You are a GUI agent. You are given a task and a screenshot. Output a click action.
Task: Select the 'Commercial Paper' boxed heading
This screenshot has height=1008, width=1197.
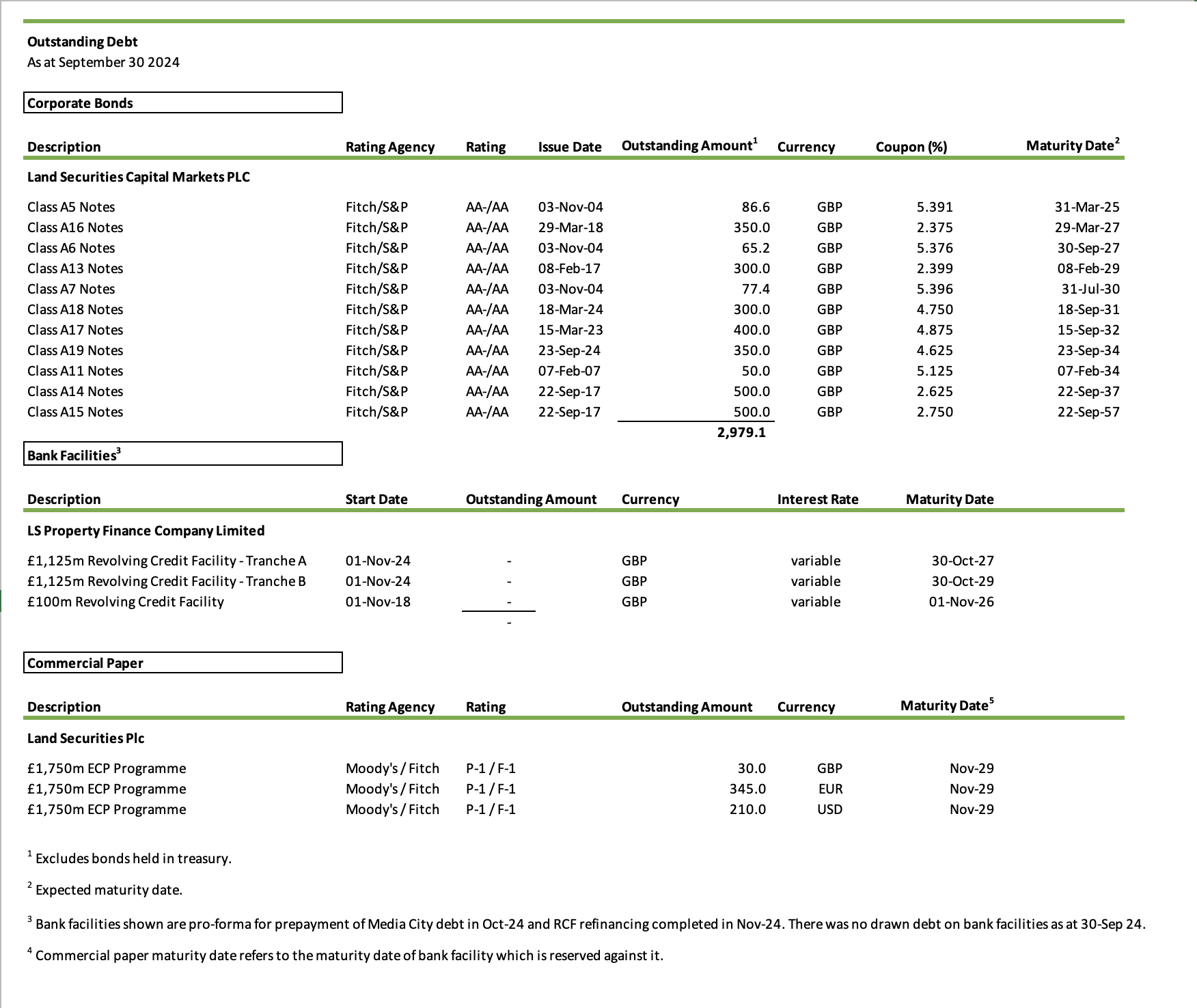[183, 662]
